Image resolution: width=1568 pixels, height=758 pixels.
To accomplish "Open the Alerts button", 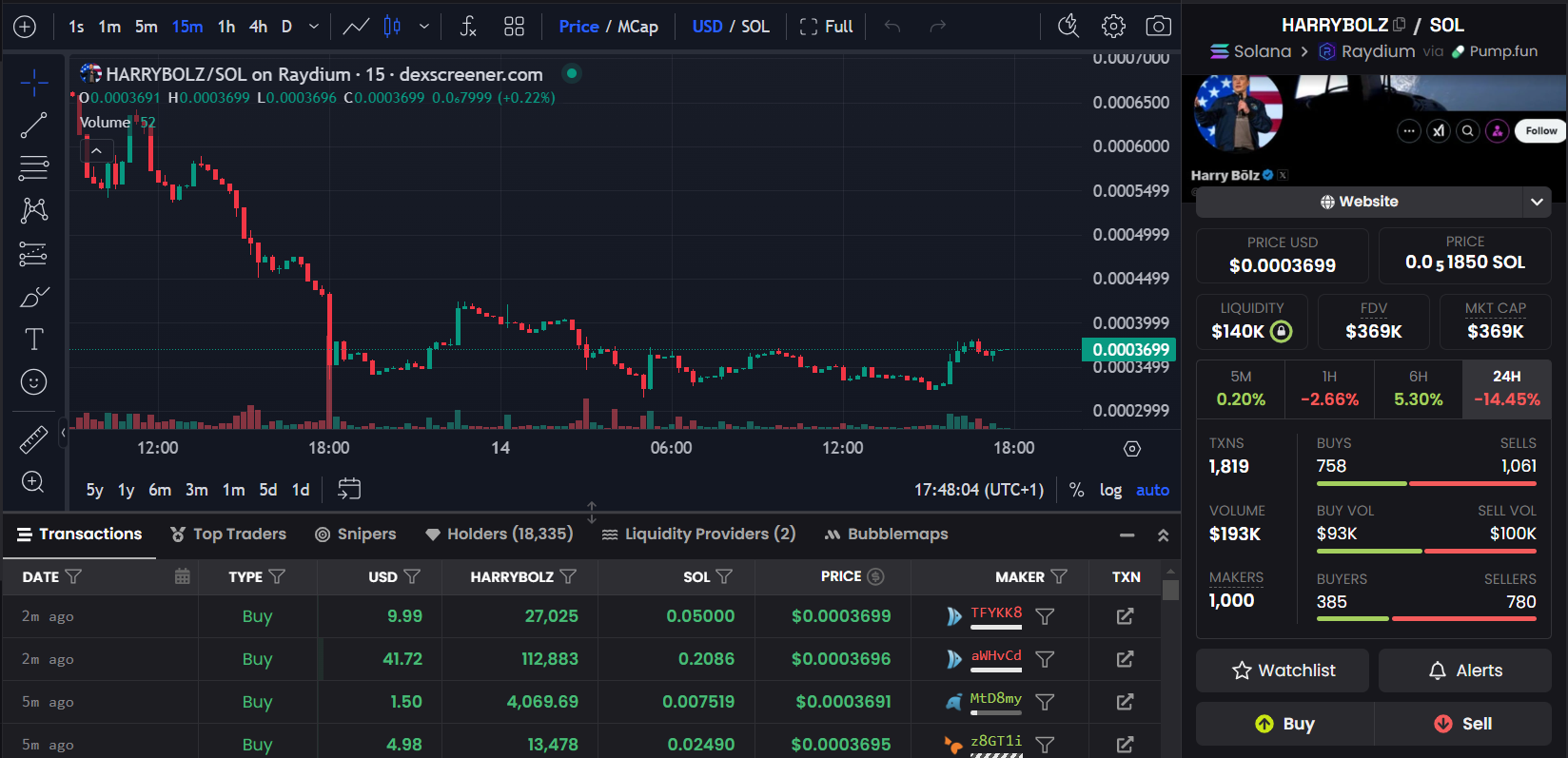I will pyautogui.click(x=1465, y=671).
